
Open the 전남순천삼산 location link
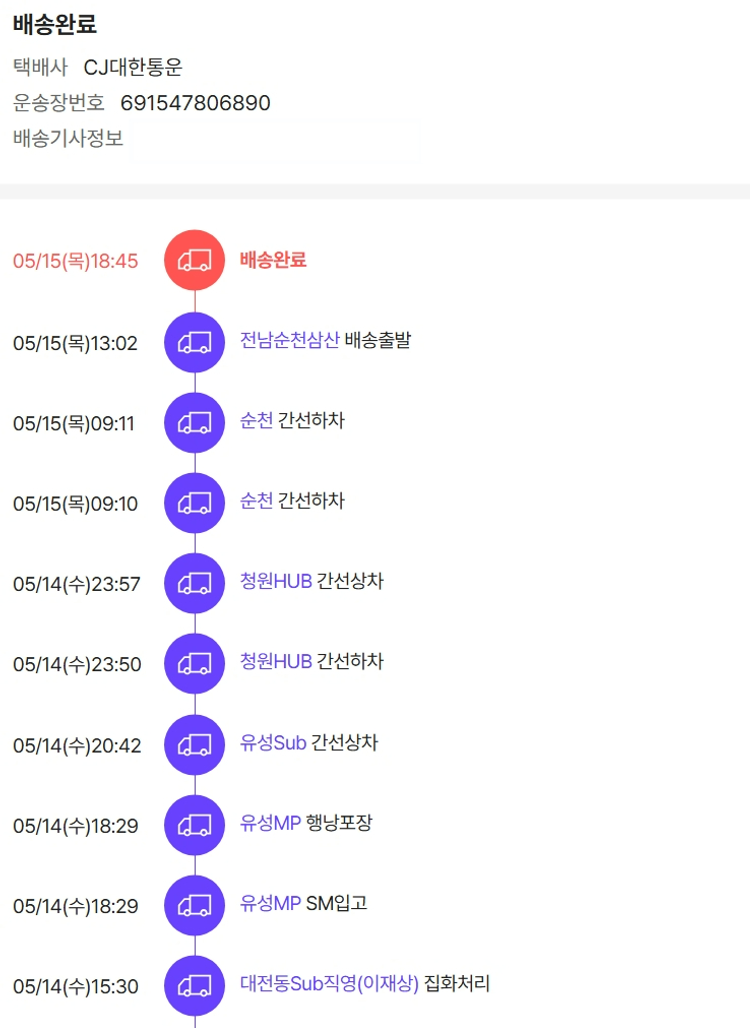[289, 340]
